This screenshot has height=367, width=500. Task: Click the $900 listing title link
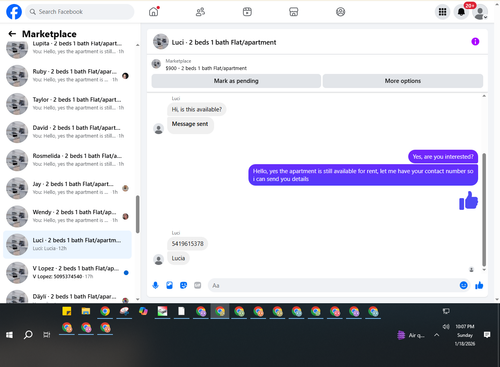[206, 68]
